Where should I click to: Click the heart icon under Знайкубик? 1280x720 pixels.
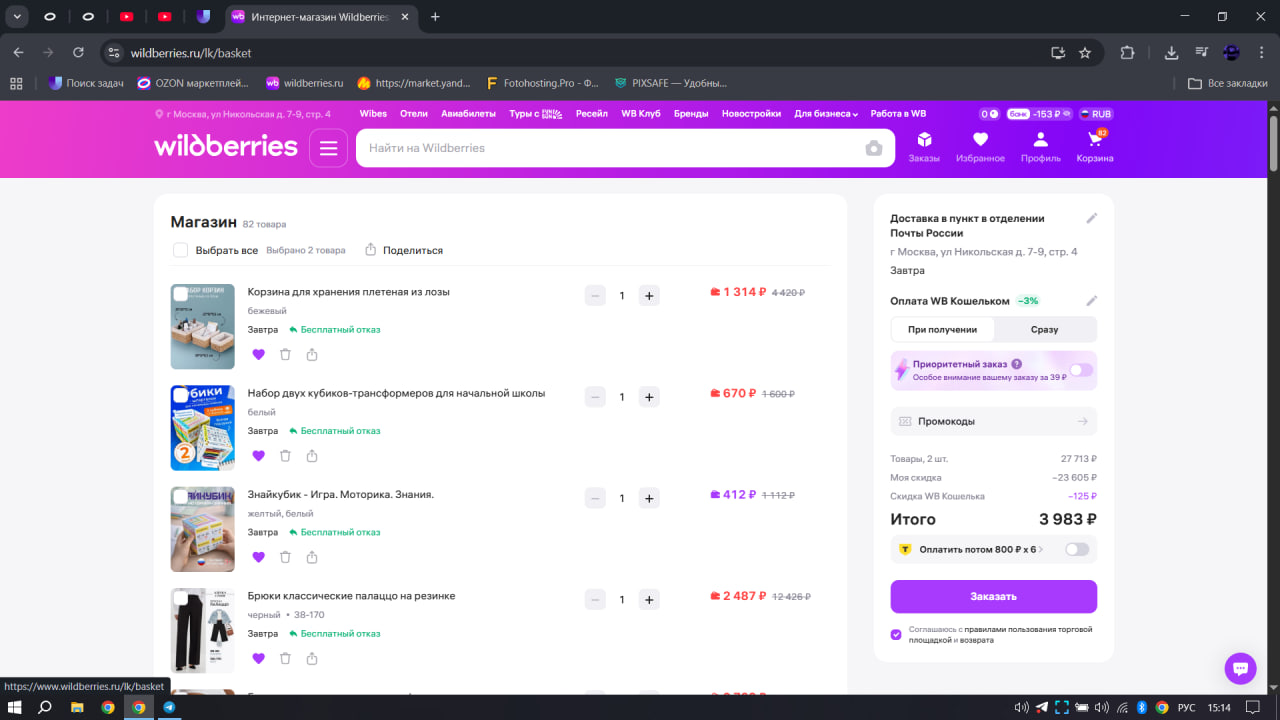[x=258, y=557]
